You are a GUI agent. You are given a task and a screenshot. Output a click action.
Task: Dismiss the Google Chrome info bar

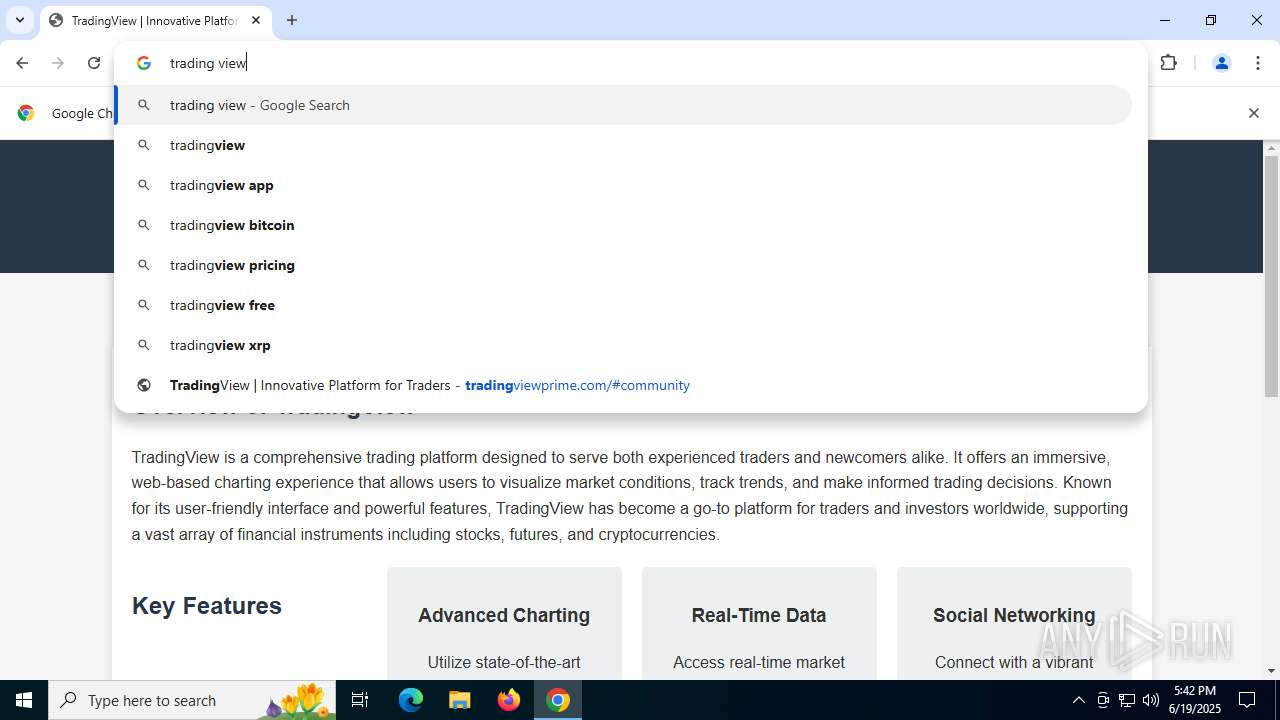(1253, 113)
